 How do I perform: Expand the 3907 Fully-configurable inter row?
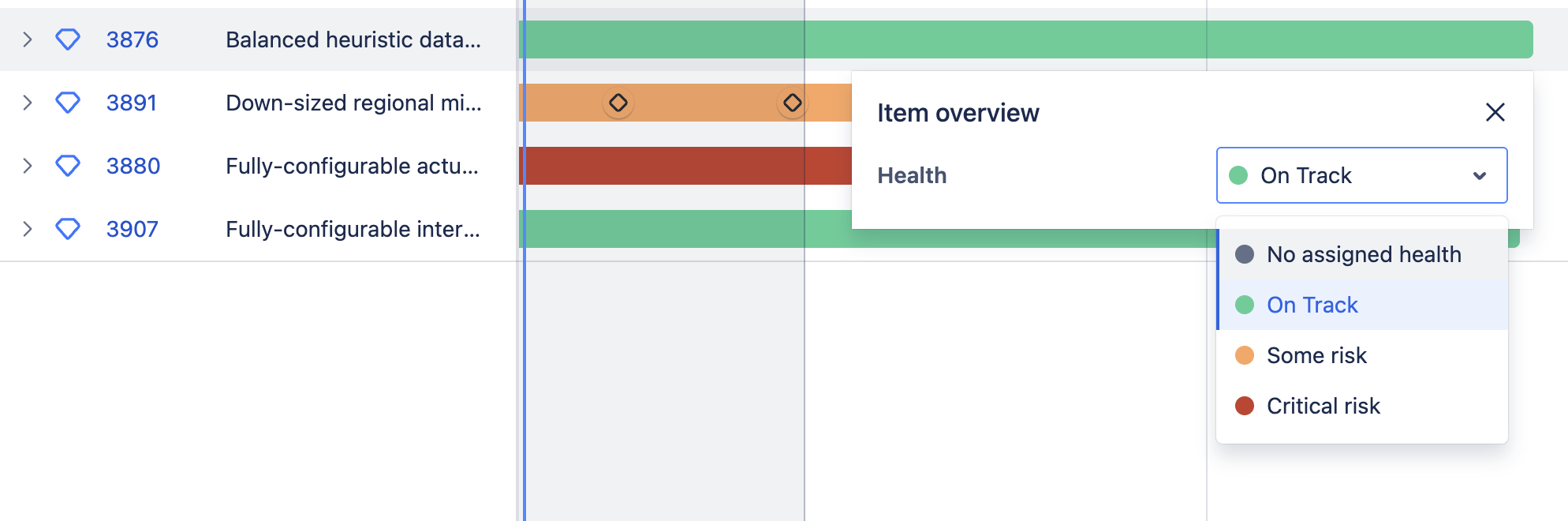tap(28, 229)
